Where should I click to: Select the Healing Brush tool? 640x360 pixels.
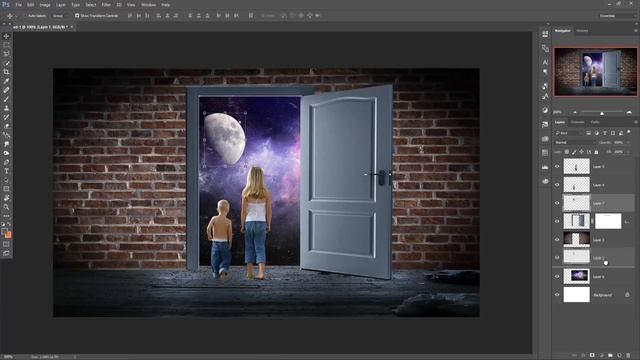point(6,90)
